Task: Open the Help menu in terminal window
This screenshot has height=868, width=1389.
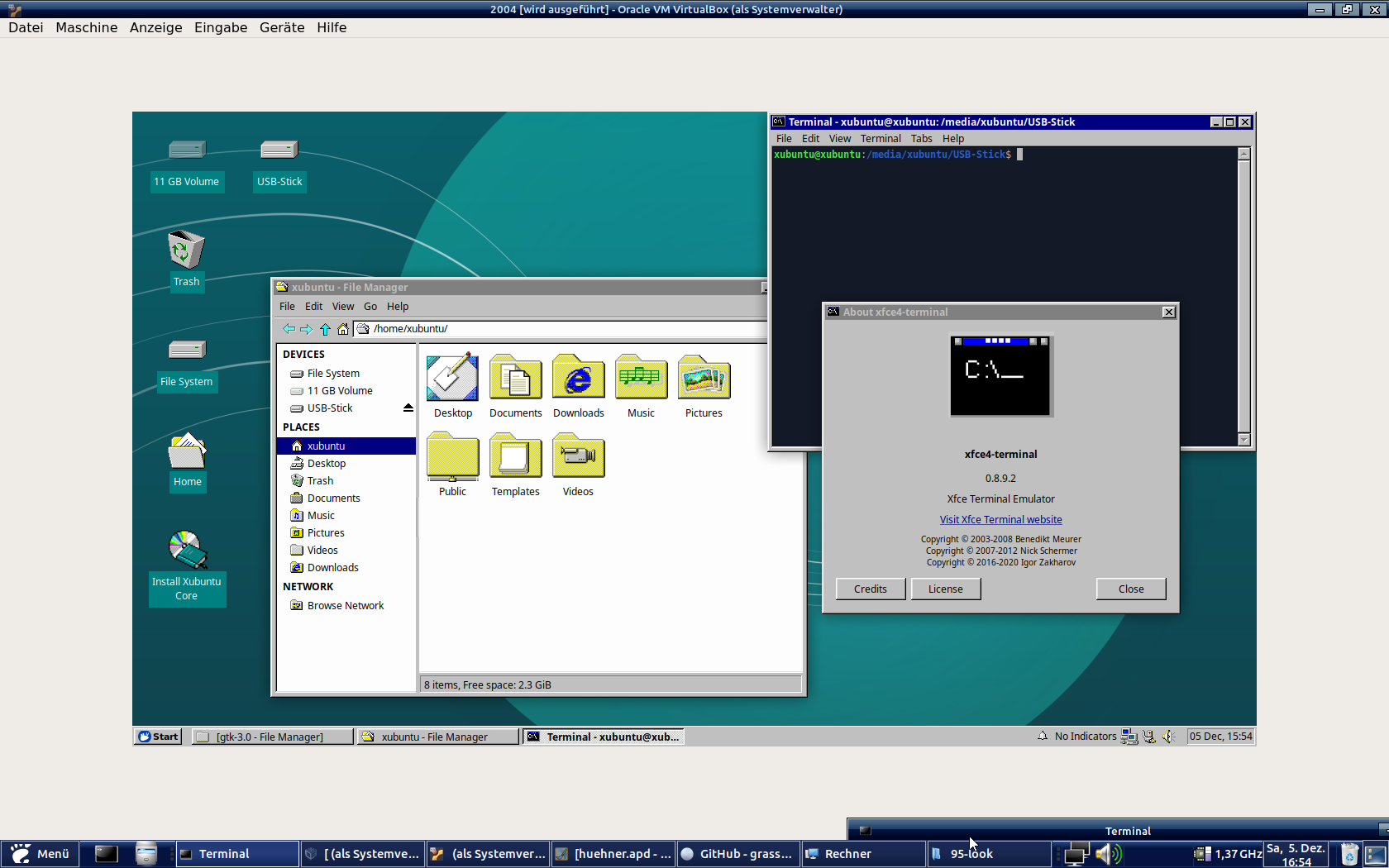Action: pyautogui.click(x=953, y=139)
